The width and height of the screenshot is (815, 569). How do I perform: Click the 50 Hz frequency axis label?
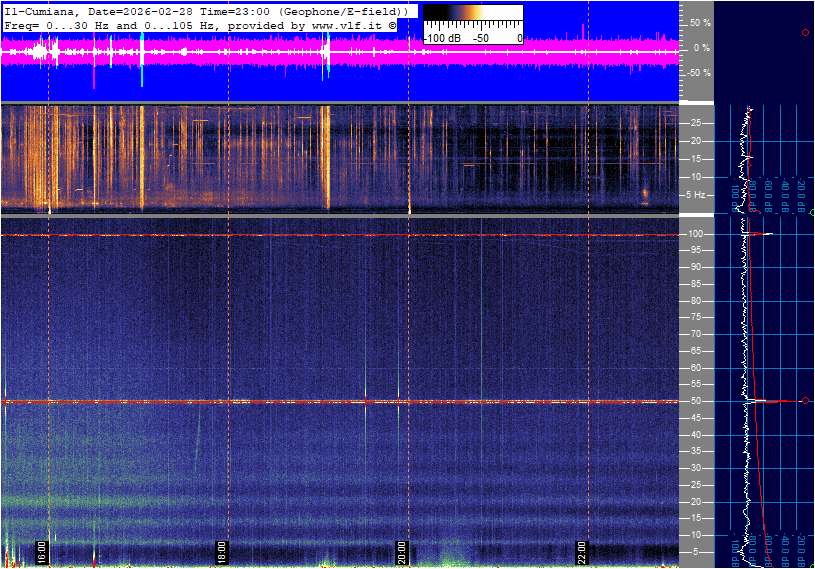(697, 401)
